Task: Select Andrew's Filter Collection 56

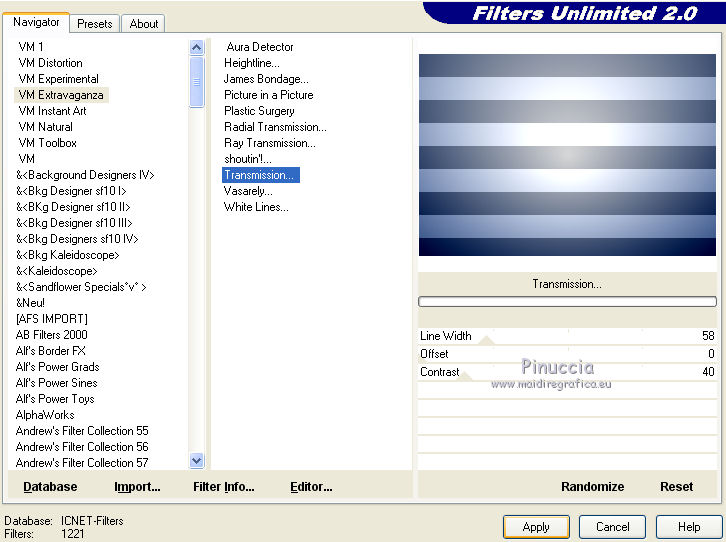Action: coord(82,447)
